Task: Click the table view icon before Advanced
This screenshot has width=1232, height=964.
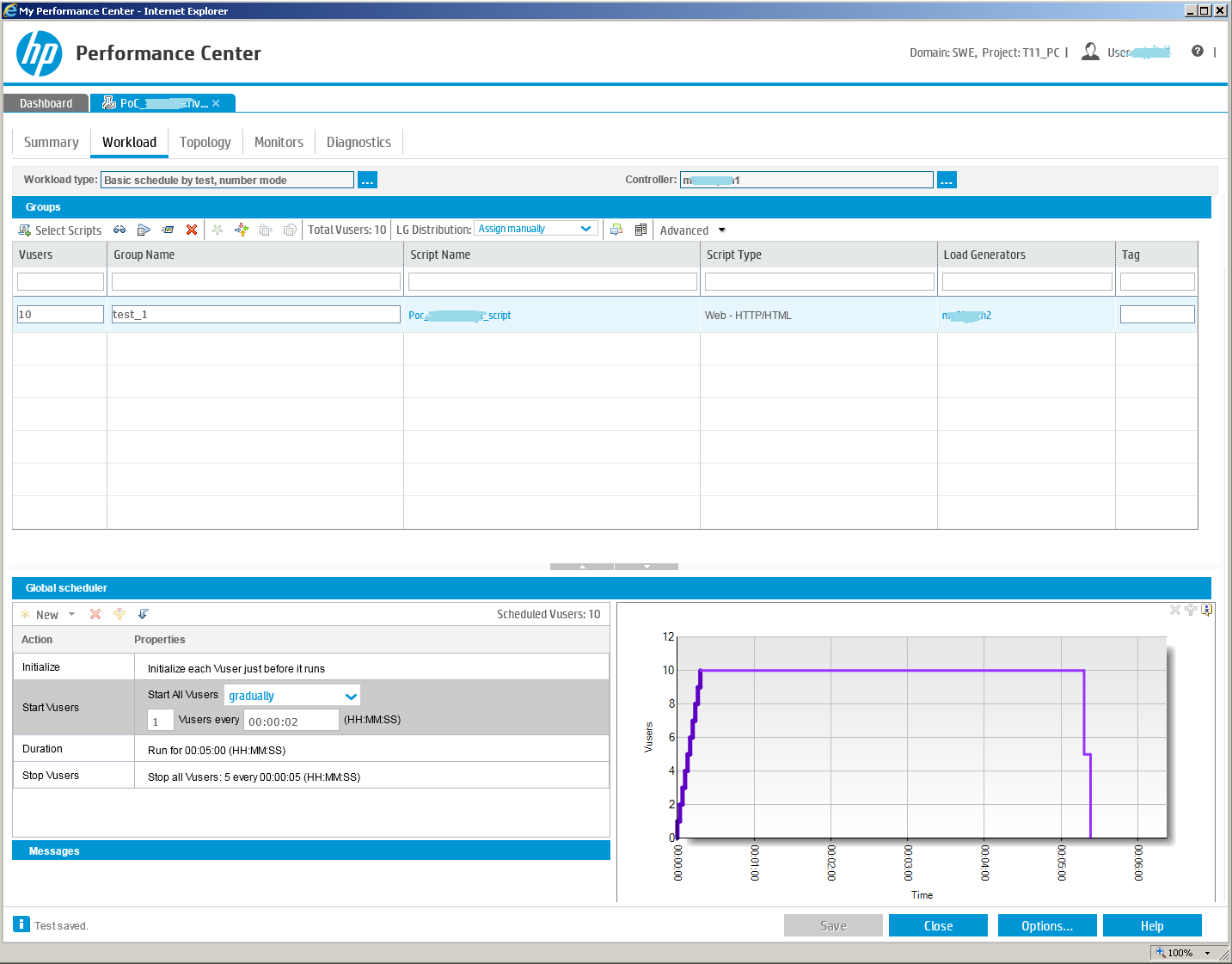Action: [x=641, y=230]
